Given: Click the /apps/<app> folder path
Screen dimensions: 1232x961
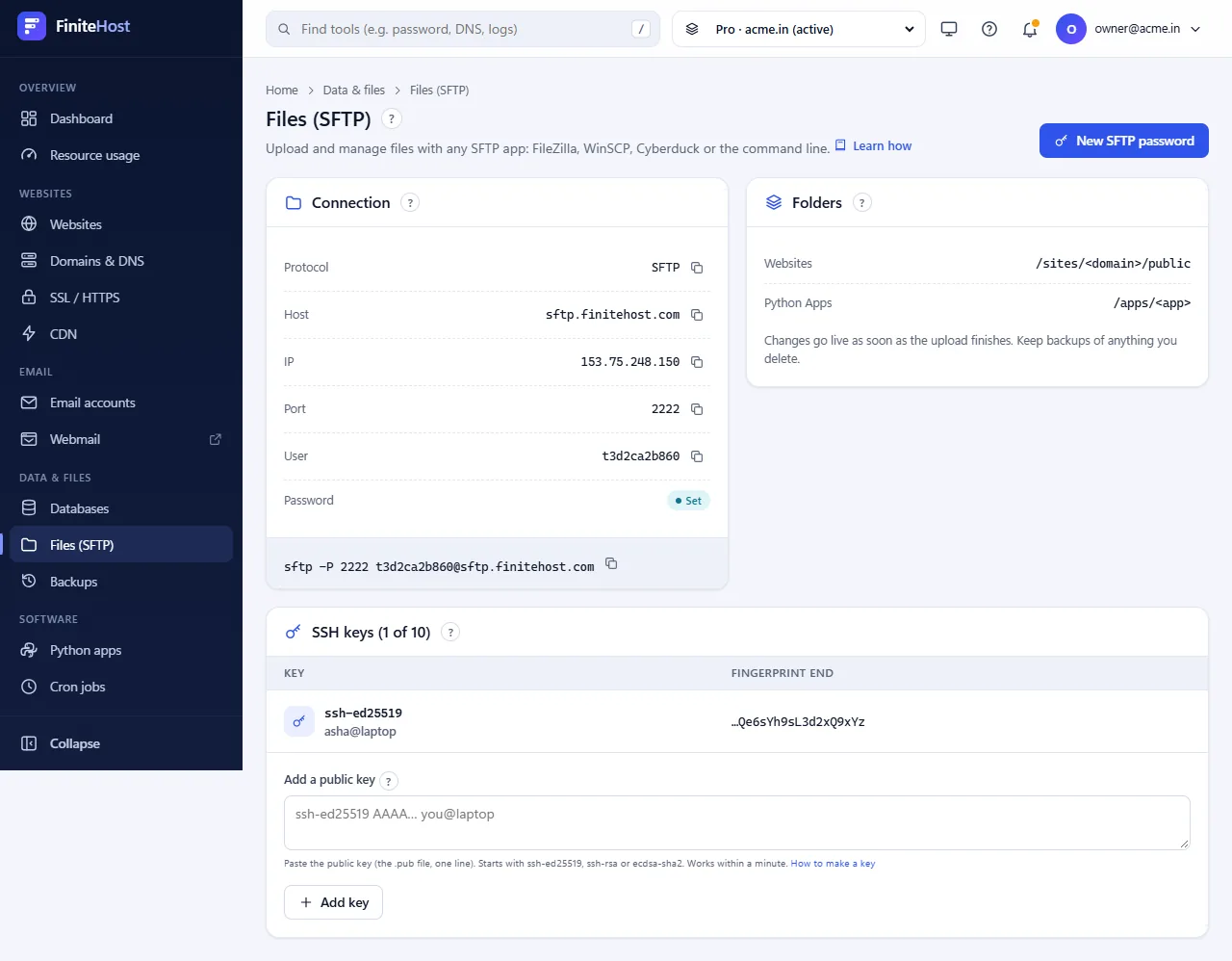Looking at the screenshot, I should (x=1152, y=303).
